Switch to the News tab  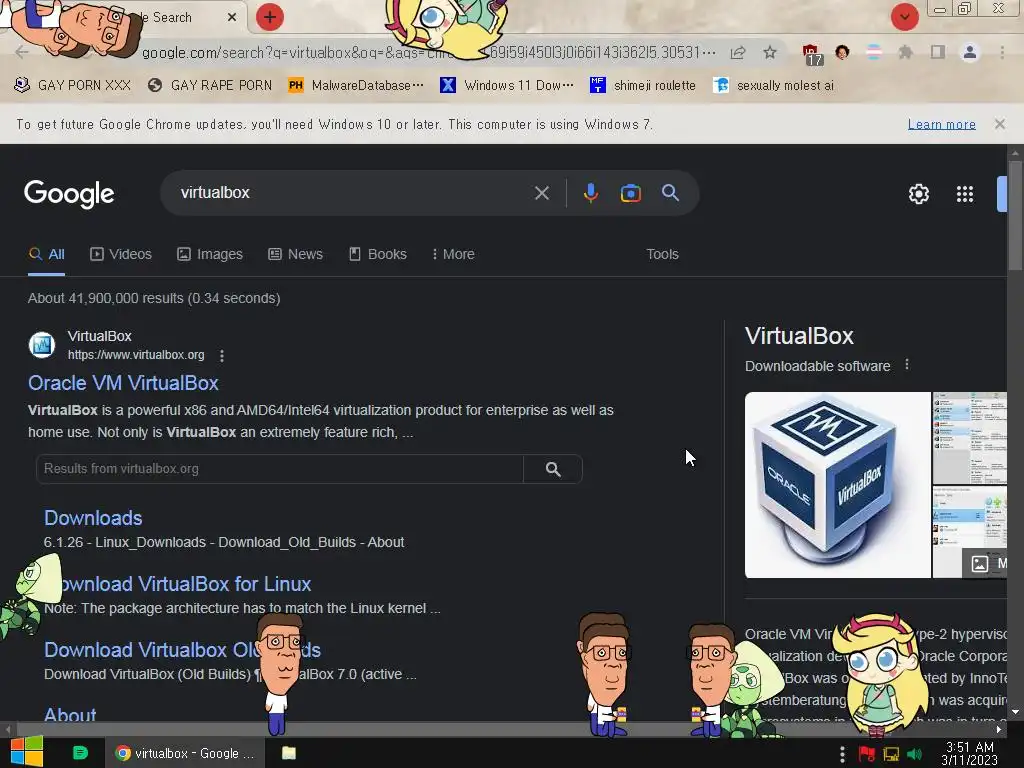295,254
